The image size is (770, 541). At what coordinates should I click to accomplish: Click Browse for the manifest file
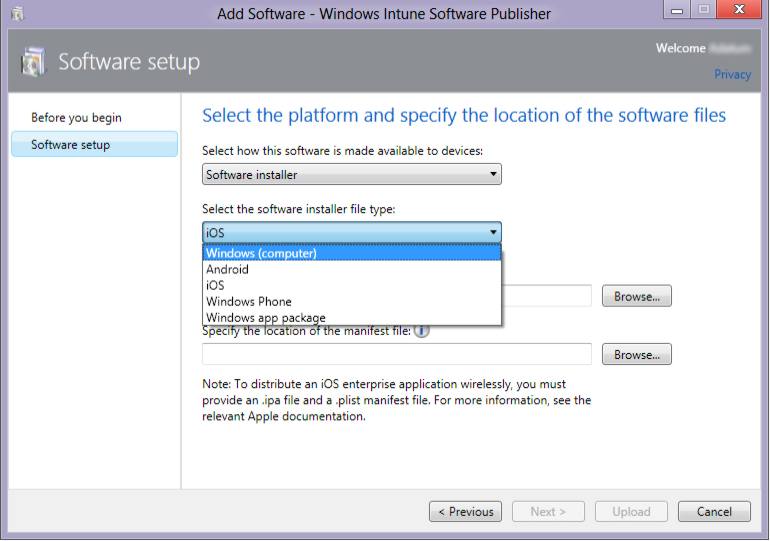636,354
